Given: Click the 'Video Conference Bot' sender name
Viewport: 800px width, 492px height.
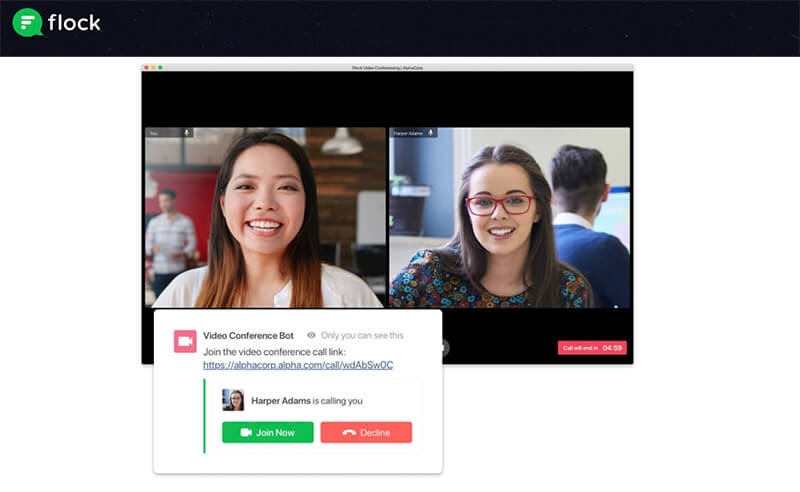Looking at the screenshot, I should tap(248, 335).
